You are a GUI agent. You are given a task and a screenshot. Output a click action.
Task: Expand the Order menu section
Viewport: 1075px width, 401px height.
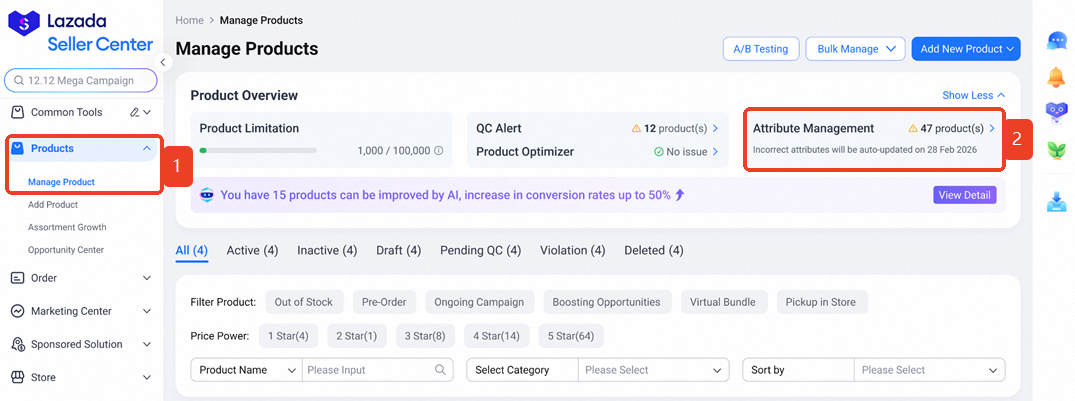146,278
